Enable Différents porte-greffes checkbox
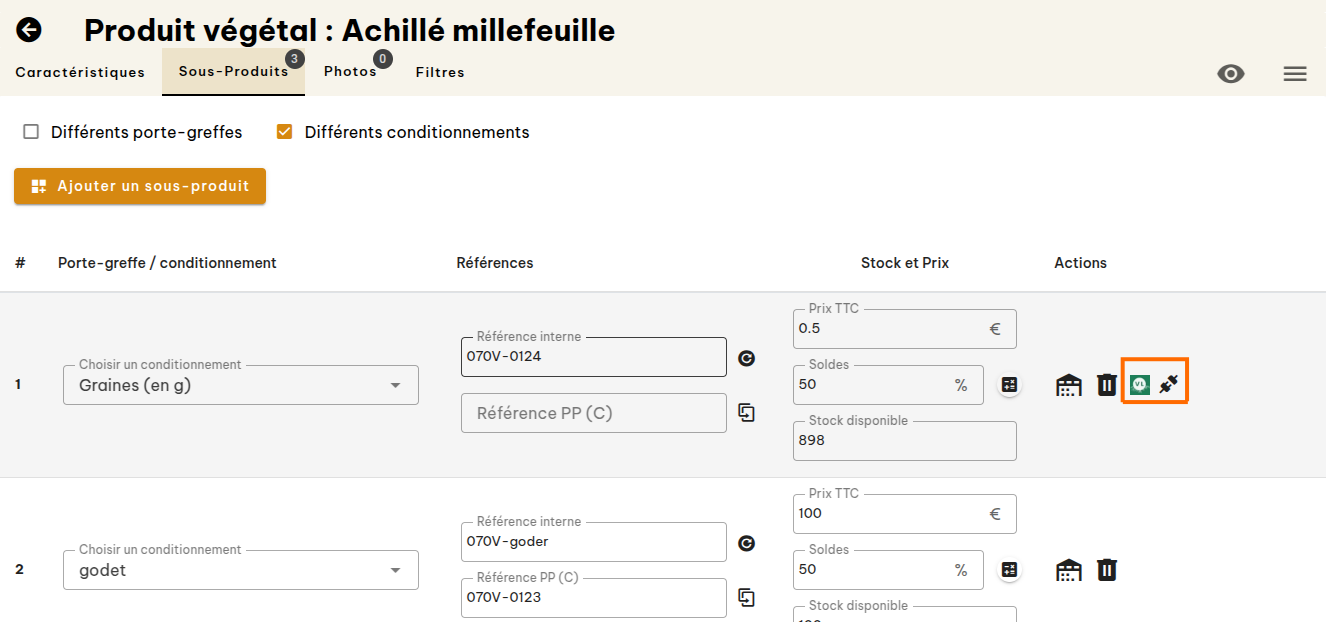Viewport: 1326px width, 622px height. 31,132
